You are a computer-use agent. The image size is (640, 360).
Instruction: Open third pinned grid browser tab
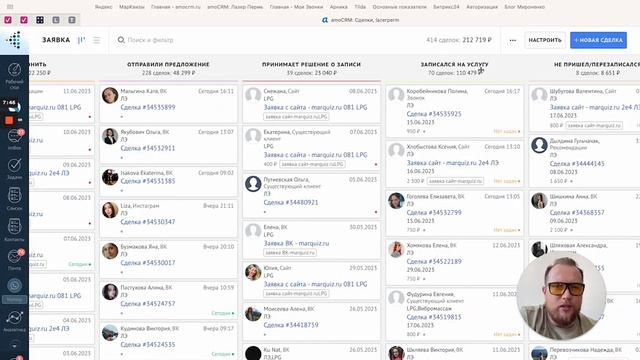(40, 20)
